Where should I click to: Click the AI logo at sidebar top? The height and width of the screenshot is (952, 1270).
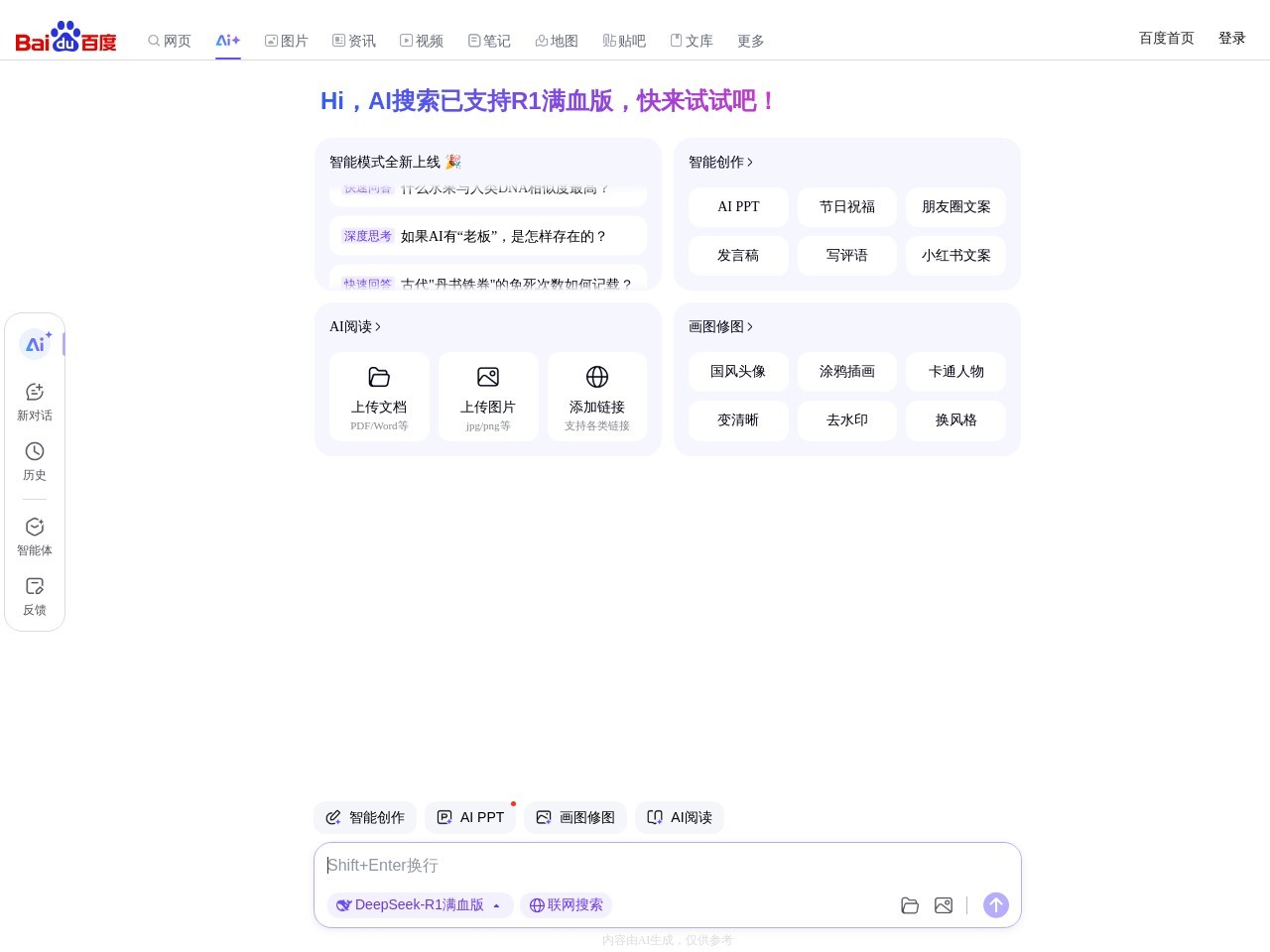tap(37, 343)
